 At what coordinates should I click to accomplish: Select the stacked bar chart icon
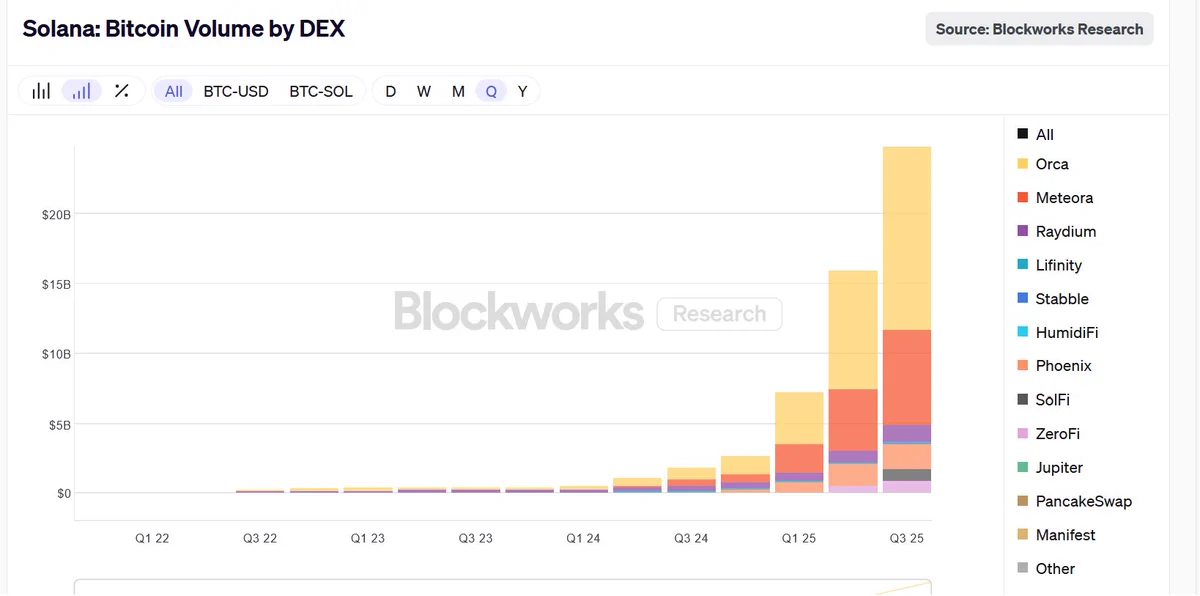[x=81, y=91]
